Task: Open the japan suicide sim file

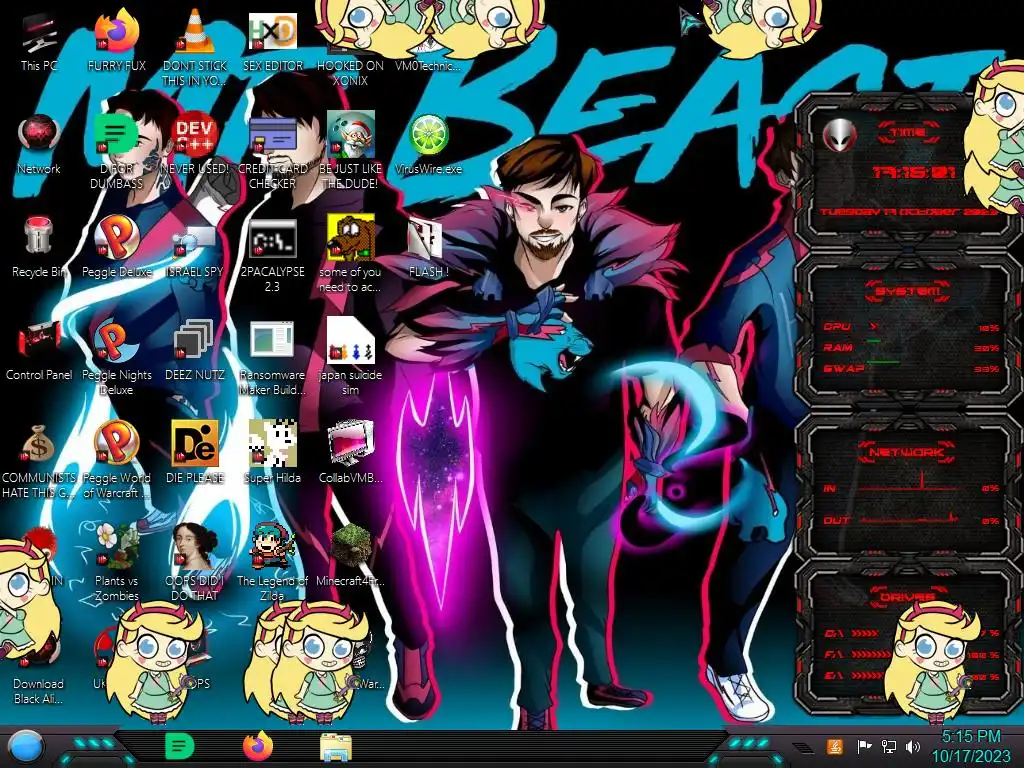Action: click(350, 357)
